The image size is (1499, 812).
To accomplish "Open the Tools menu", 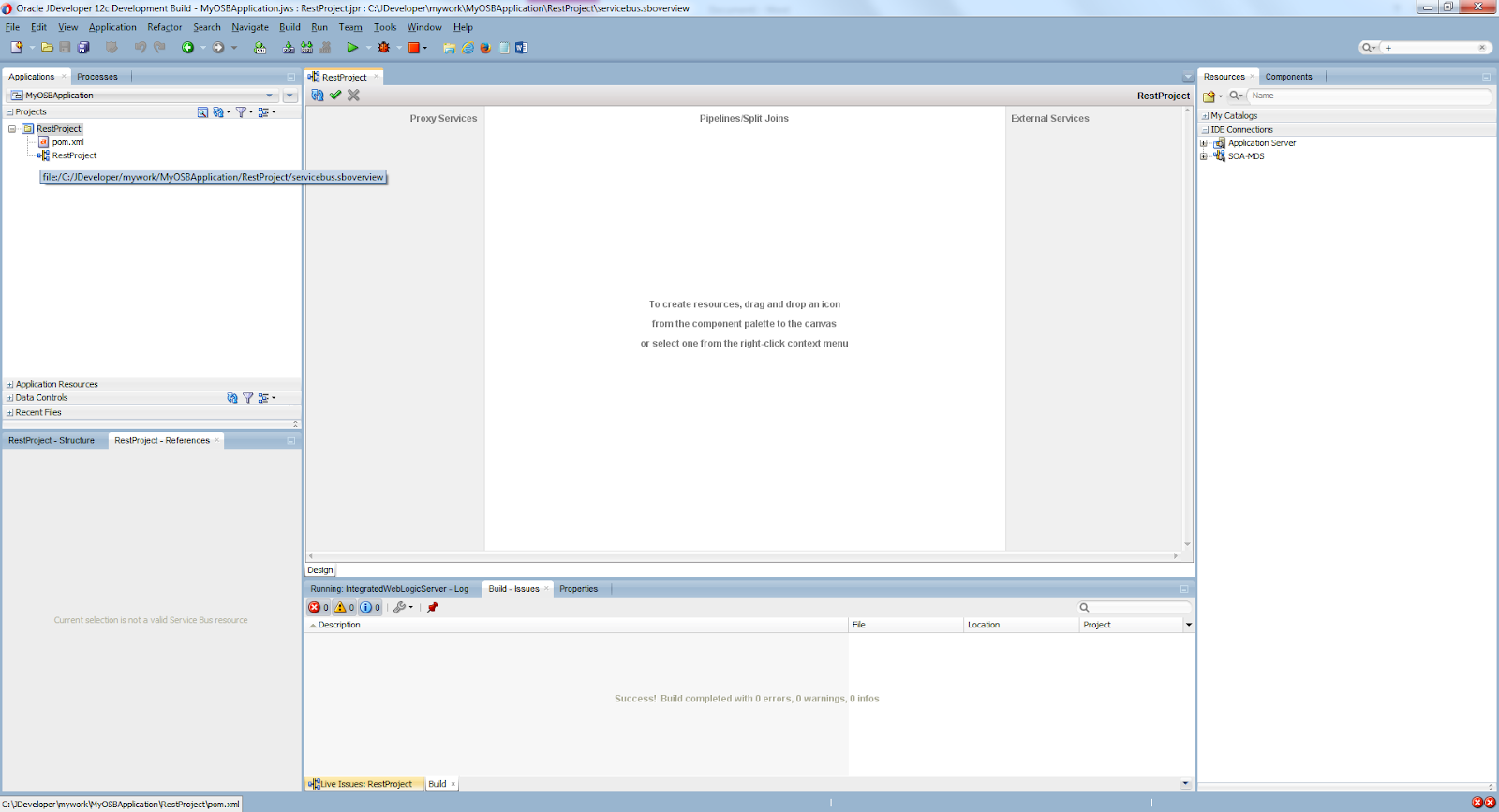I will coord(385,27).
